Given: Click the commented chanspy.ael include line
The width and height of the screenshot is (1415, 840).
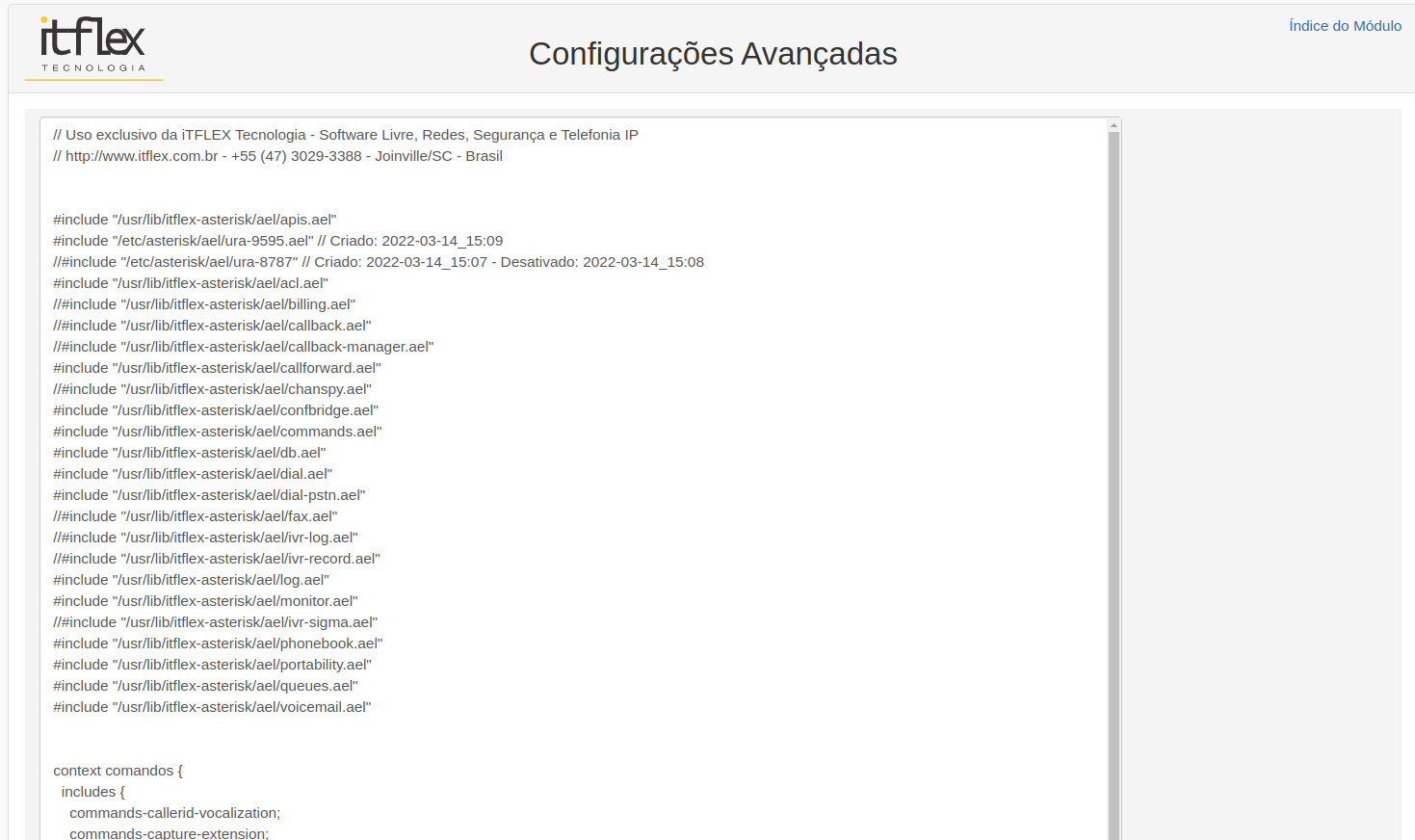Looking at the screenshot, I should click(212, 389).
